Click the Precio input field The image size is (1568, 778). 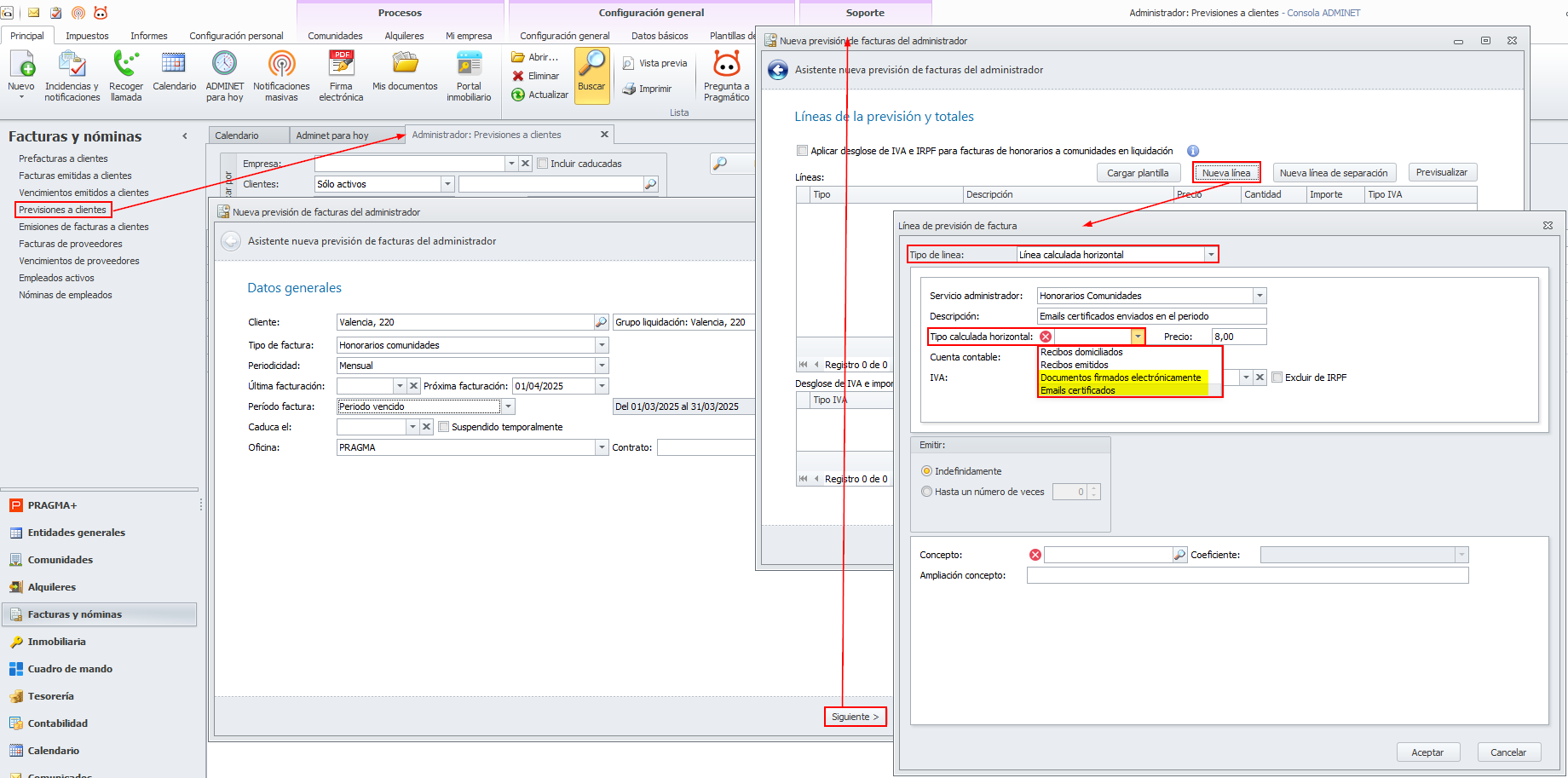[x=1239, y=337]
